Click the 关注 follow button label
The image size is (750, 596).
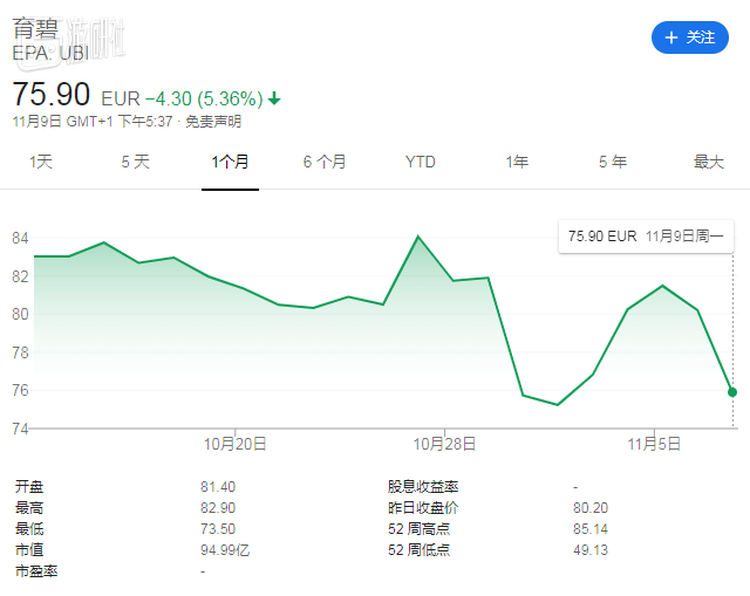pyautogui.click(x=700, y=37)
